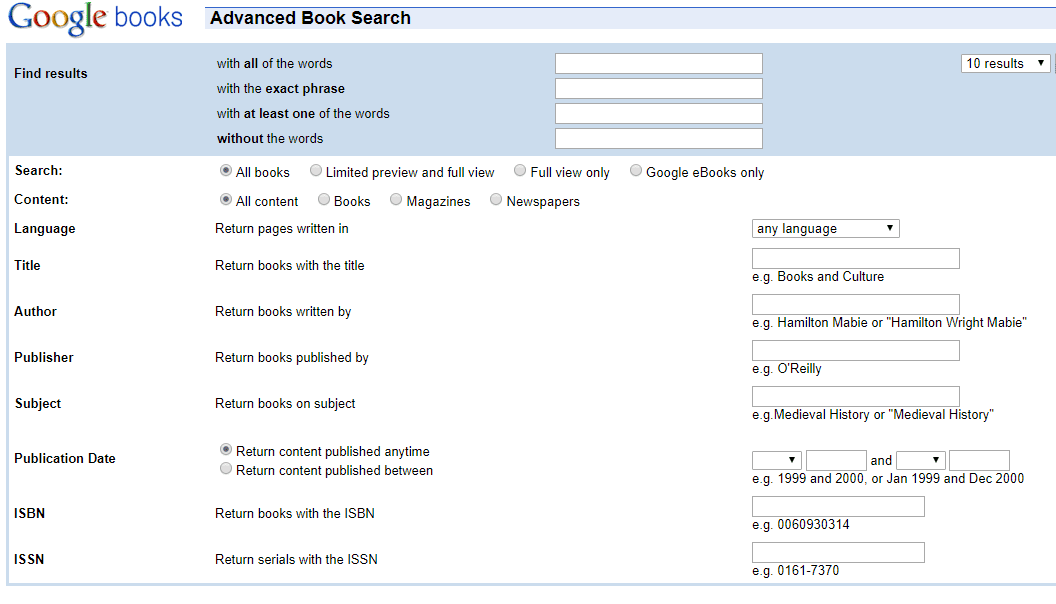Image resolution: width=1056 pixels, height=604 pixels.
Task: Click the Google books logo
Action: (95, 18)
